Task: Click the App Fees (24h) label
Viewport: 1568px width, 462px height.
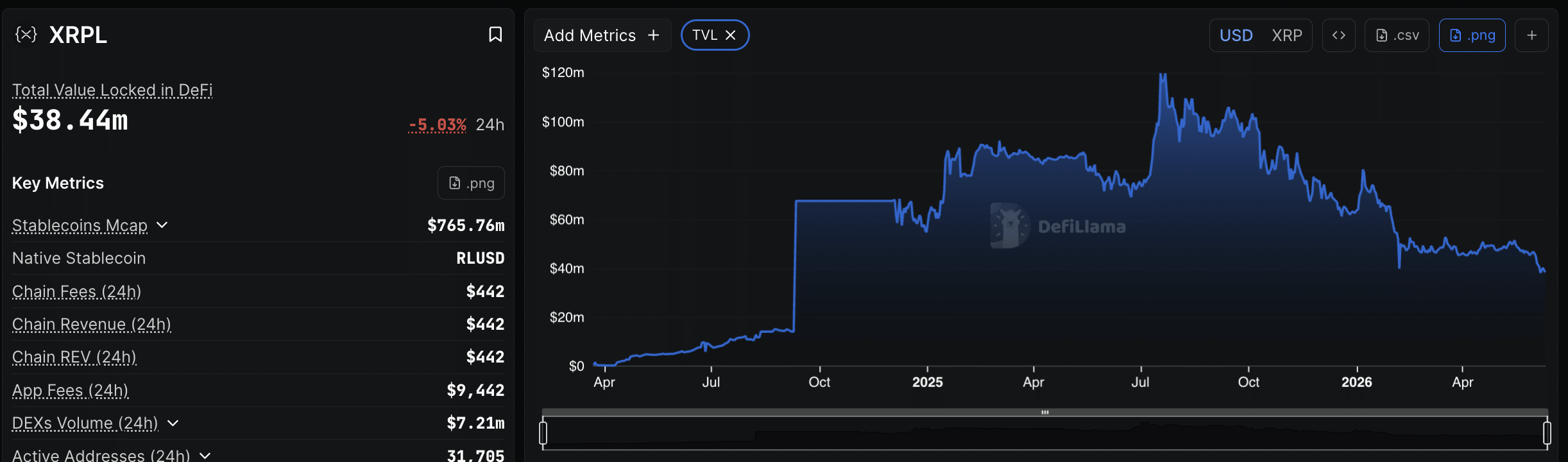Action: coord(71,390)
